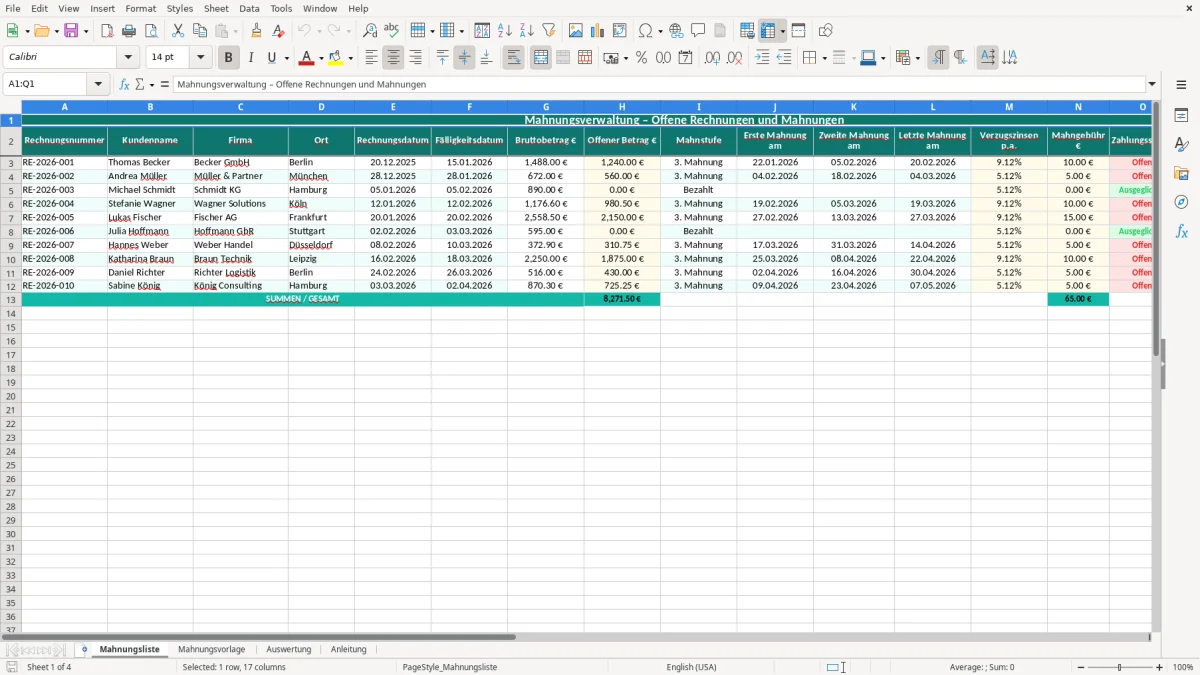Clear direct formatting

[278, 31]
